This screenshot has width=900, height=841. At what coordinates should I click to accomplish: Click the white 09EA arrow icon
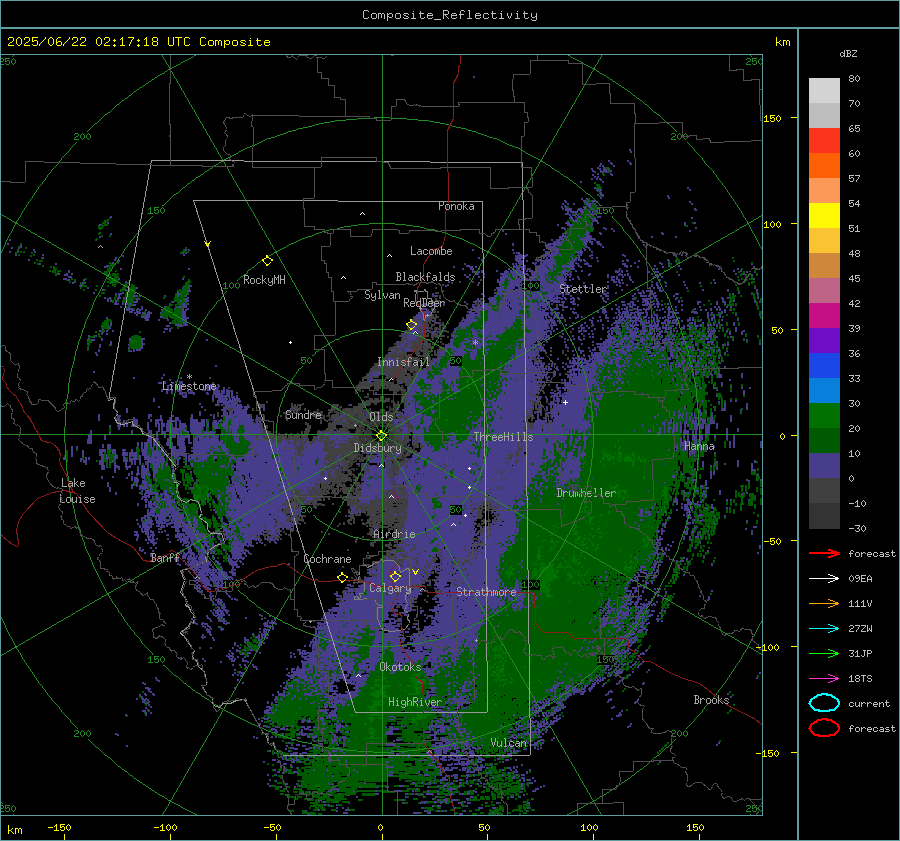[x=824, y=579]
